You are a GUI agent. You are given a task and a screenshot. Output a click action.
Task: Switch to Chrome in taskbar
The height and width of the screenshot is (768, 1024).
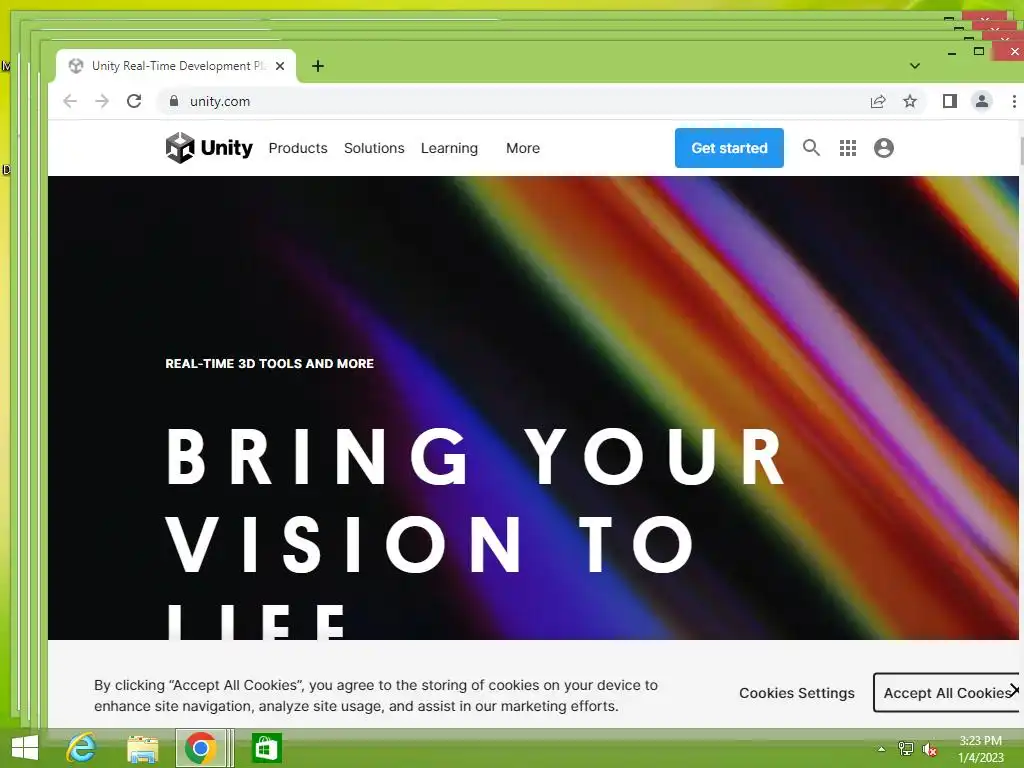click(201, 748)
